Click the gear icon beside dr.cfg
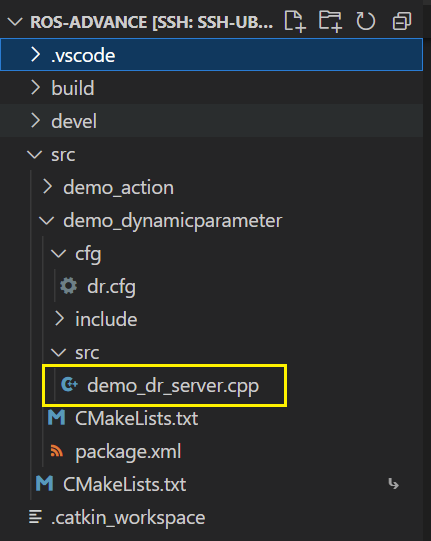This screenshot has width=431, height=541. 69,286
